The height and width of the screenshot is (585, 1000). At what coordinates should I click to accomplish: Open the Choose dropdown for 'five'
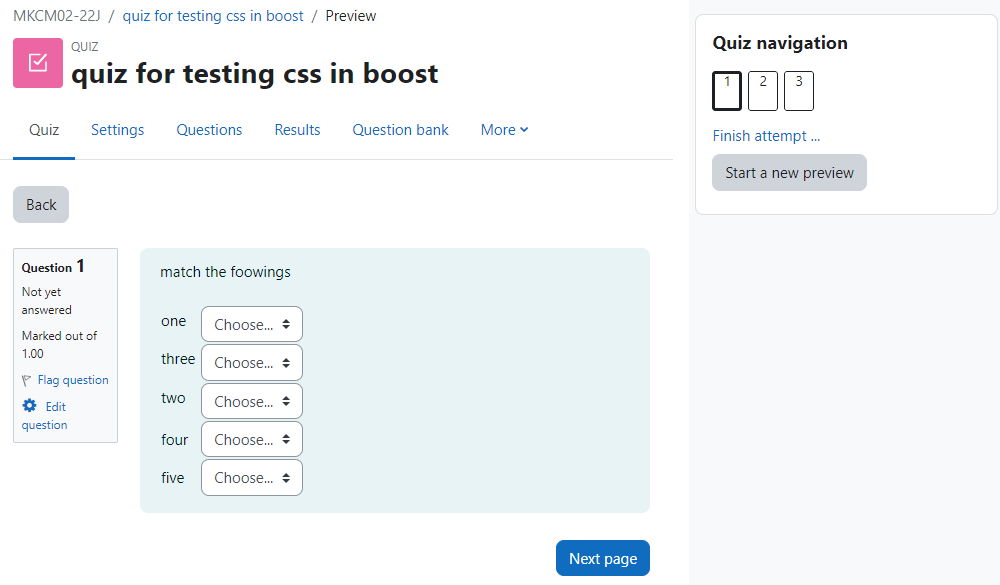click(x=252, y=478)
